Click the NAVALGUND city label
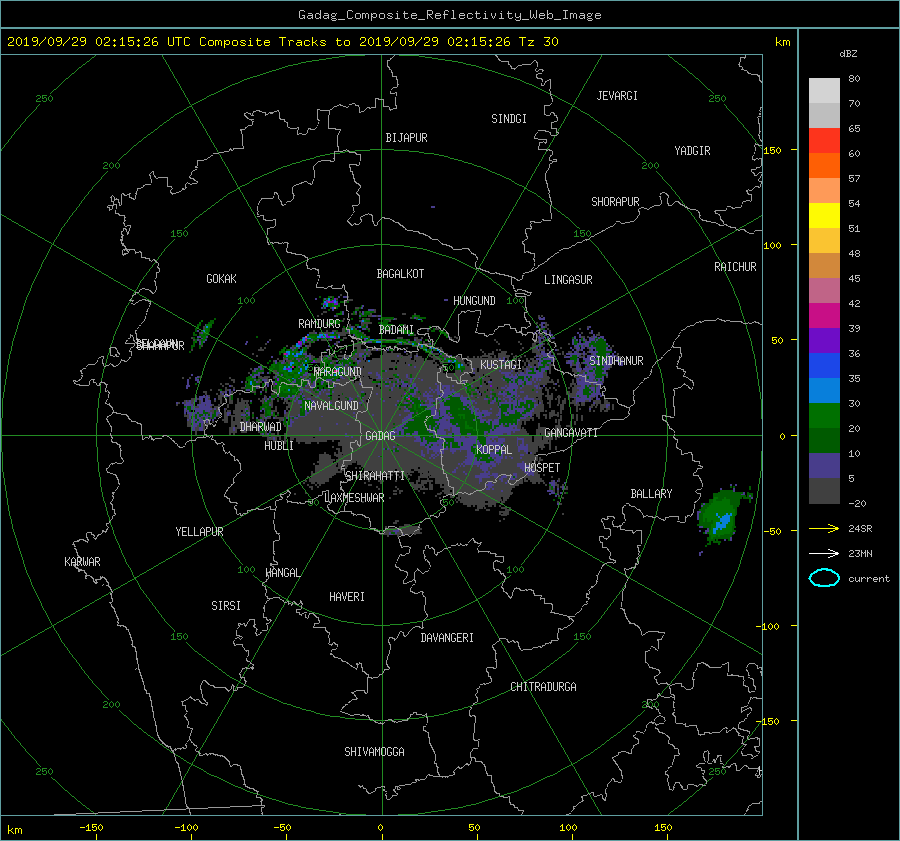Image resolution: width=900 pixels, height=841 pixels. tap(331, 406)
